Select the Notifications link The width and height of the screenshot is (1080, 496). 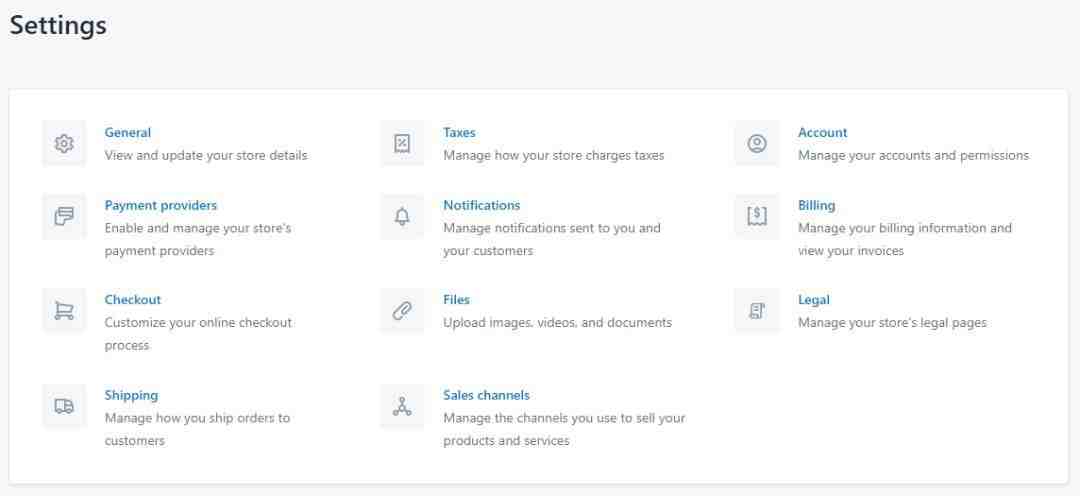[481, 205]
